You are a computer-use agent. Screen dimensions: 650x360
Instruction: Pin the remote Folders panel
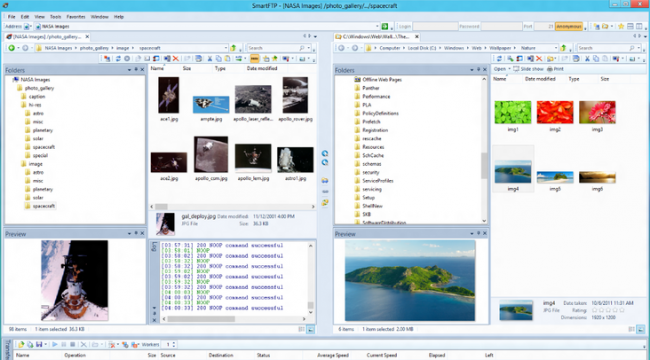136,70
